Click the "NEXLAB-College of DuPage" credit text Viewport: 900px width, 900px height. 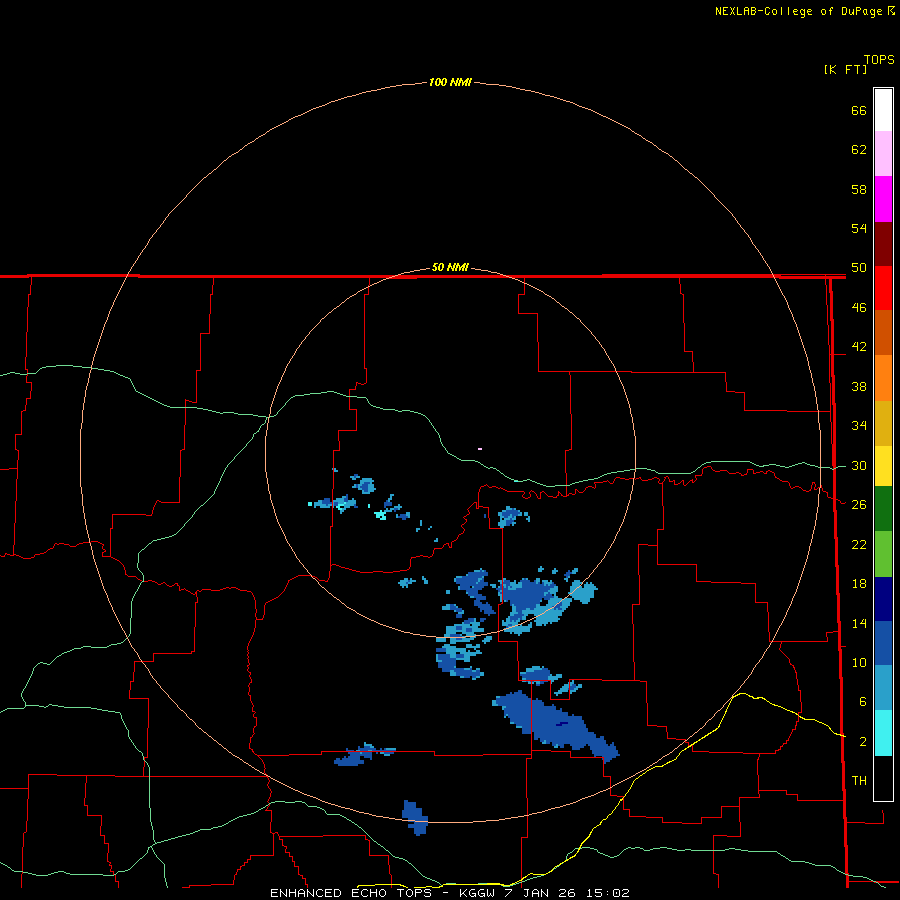(x=800, y=11)
